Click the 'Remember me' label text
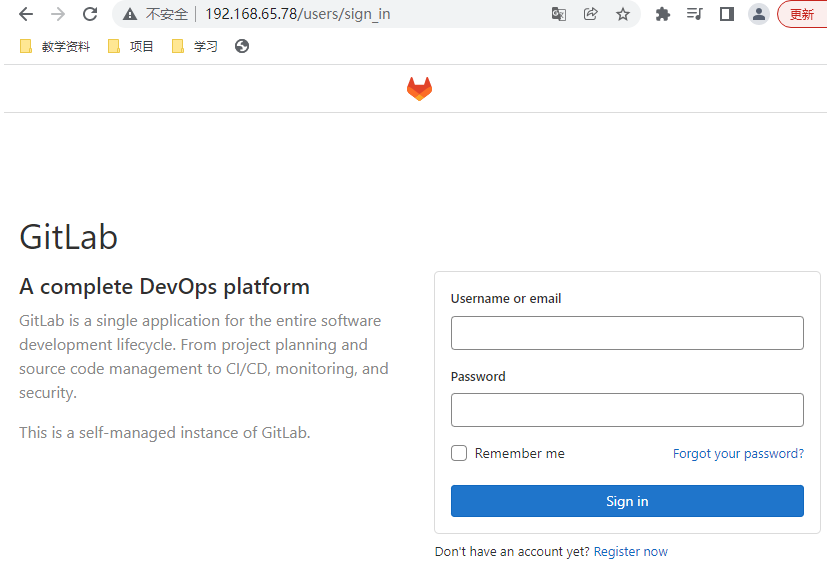The width and height of the screenshot is (827, 563). [520, 453]
